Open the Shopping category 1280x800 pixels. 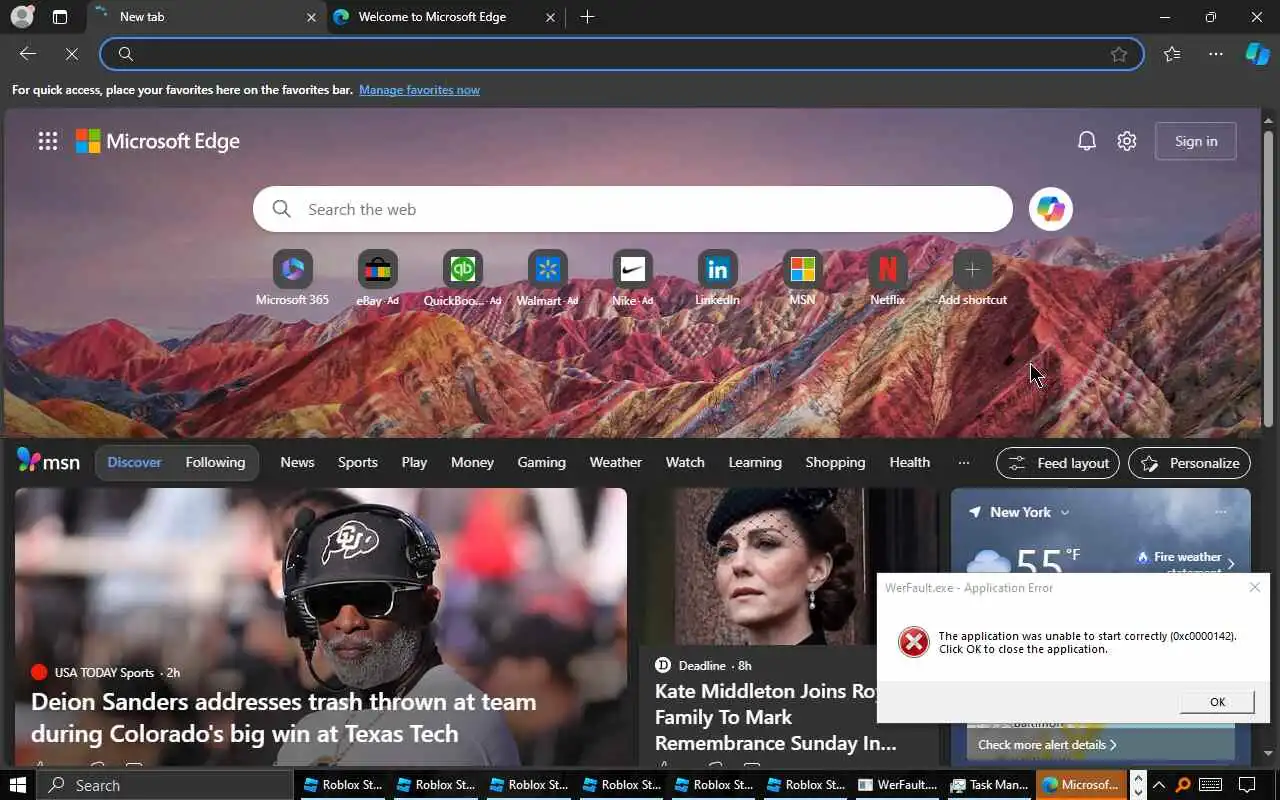pos(835,462)
